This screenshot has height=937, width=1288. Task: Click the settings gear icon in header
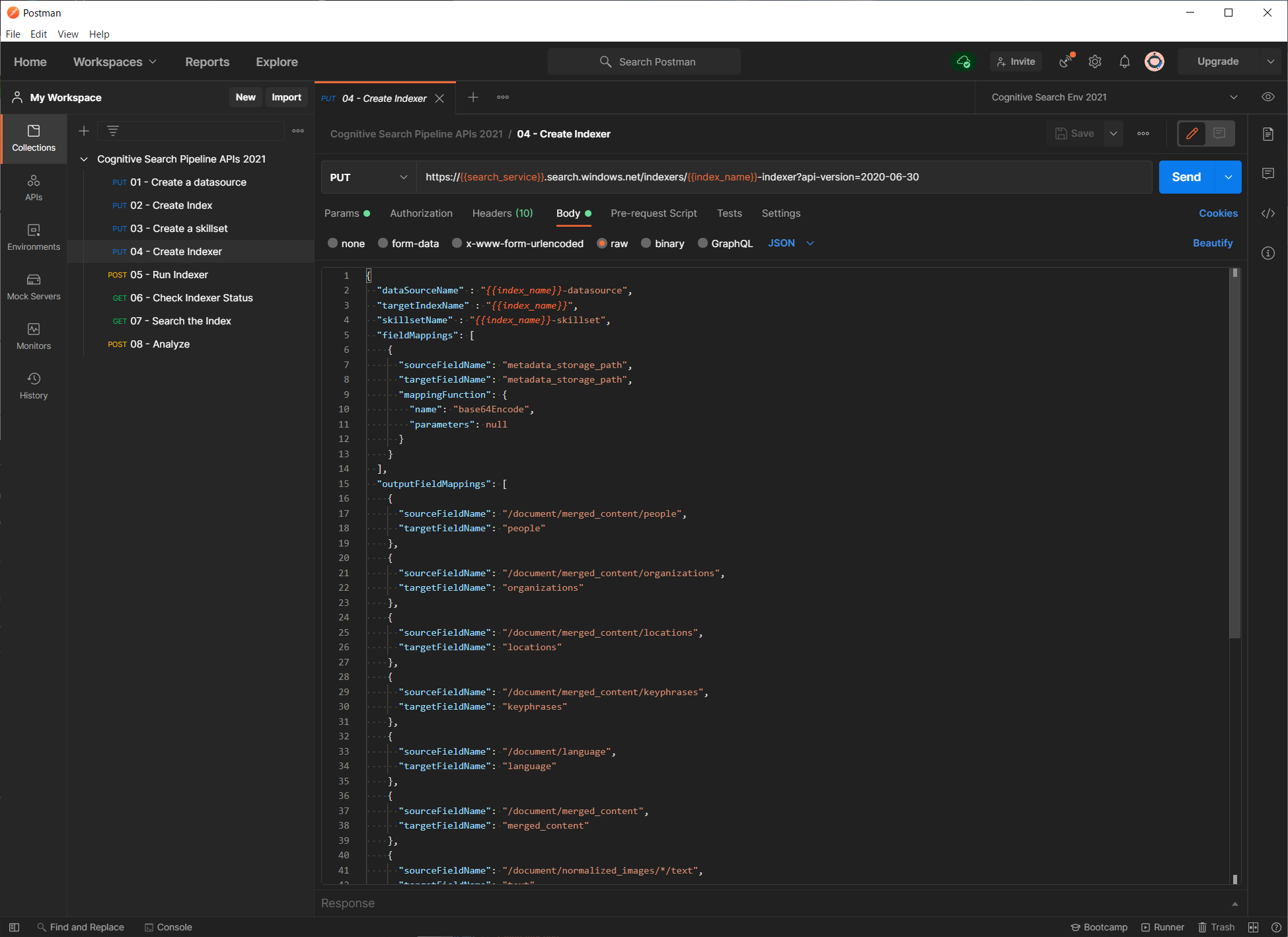(1095, 61)
